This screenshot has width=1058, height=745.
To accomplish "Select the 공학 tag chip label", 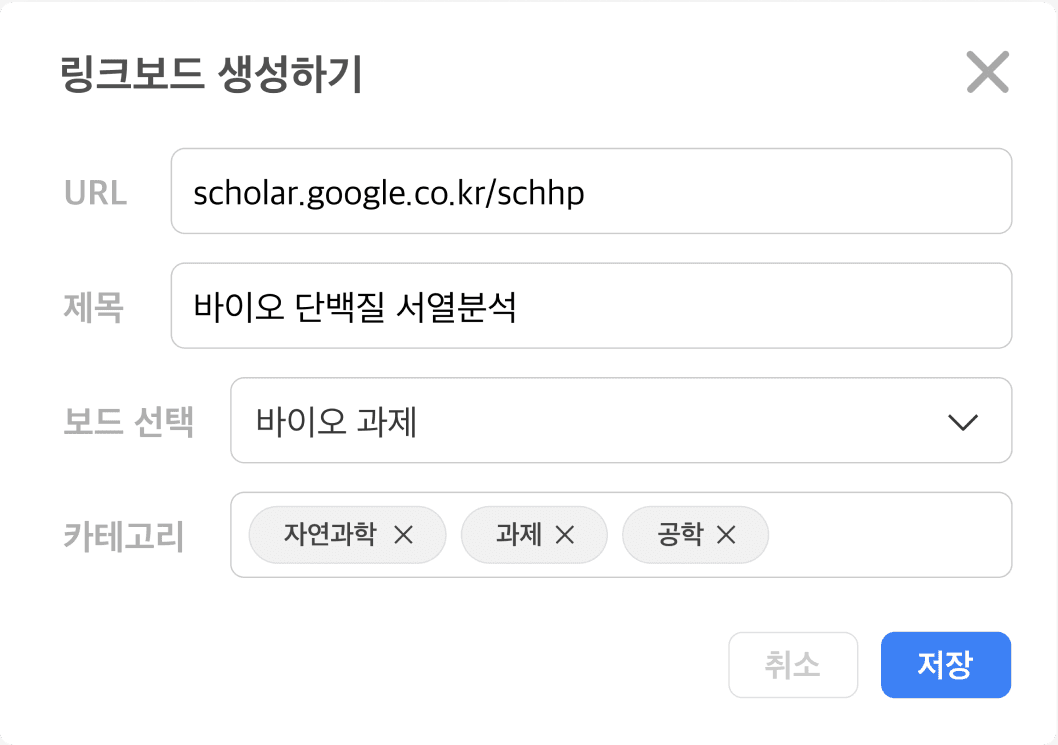I will tap(680, 534).
